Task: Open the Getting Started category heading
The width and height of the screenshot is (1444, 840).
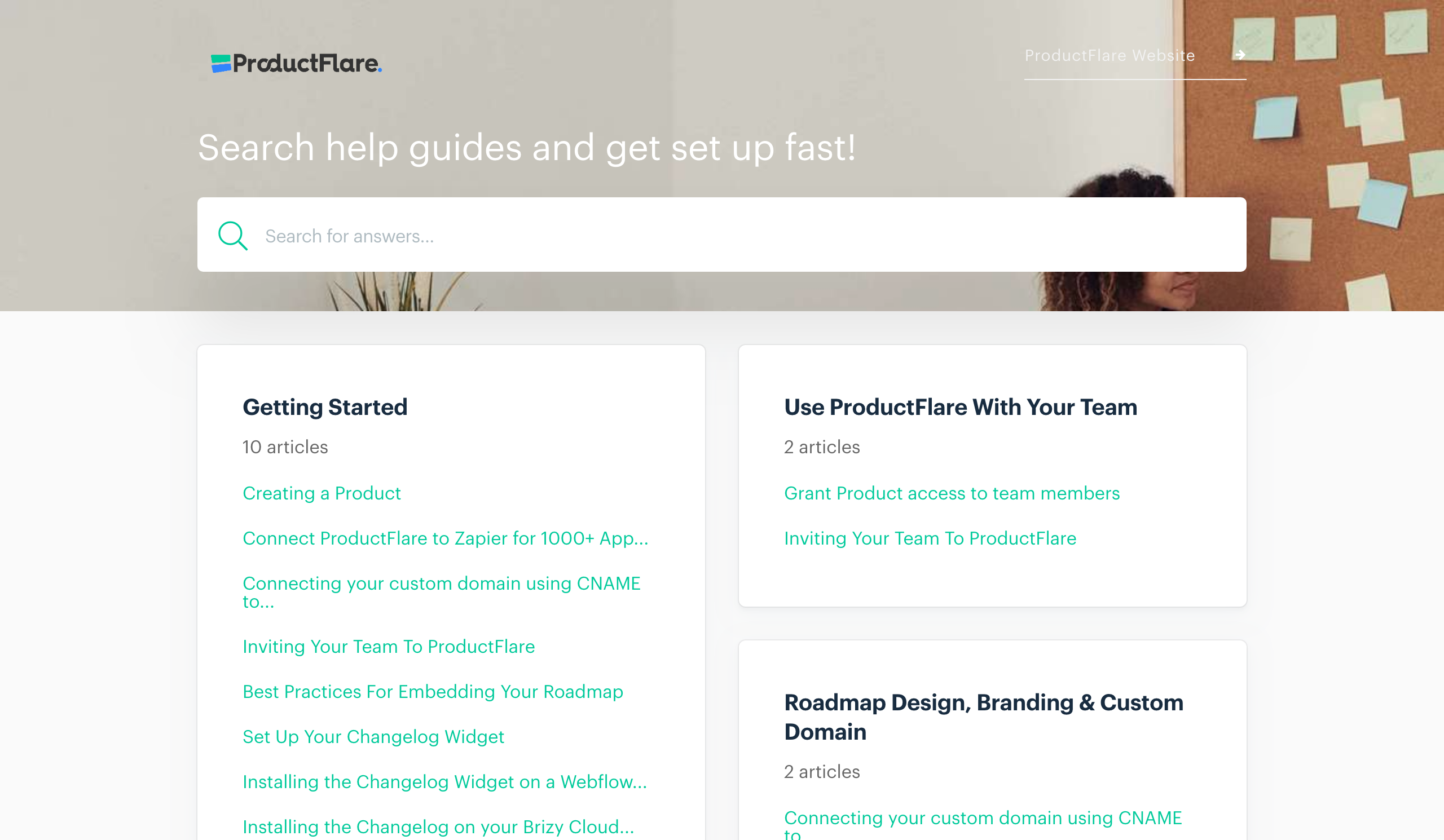Action: pos(325,407)
